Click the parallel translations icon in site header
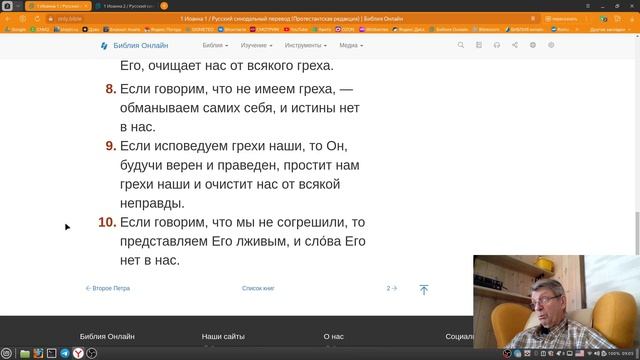Screen dimensions: 640x360 479,45
